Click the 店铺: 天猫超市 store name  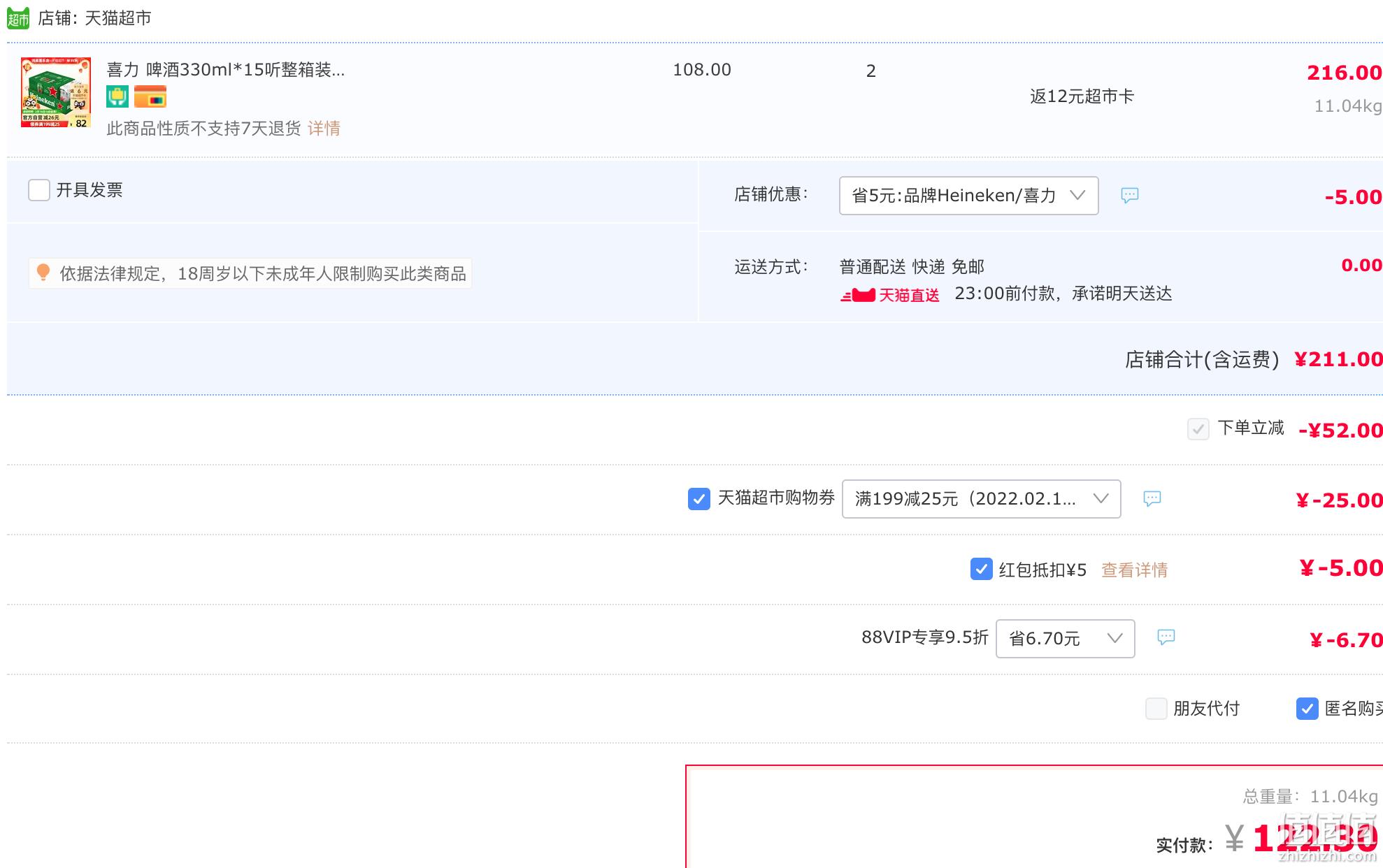tap(94, 18)
